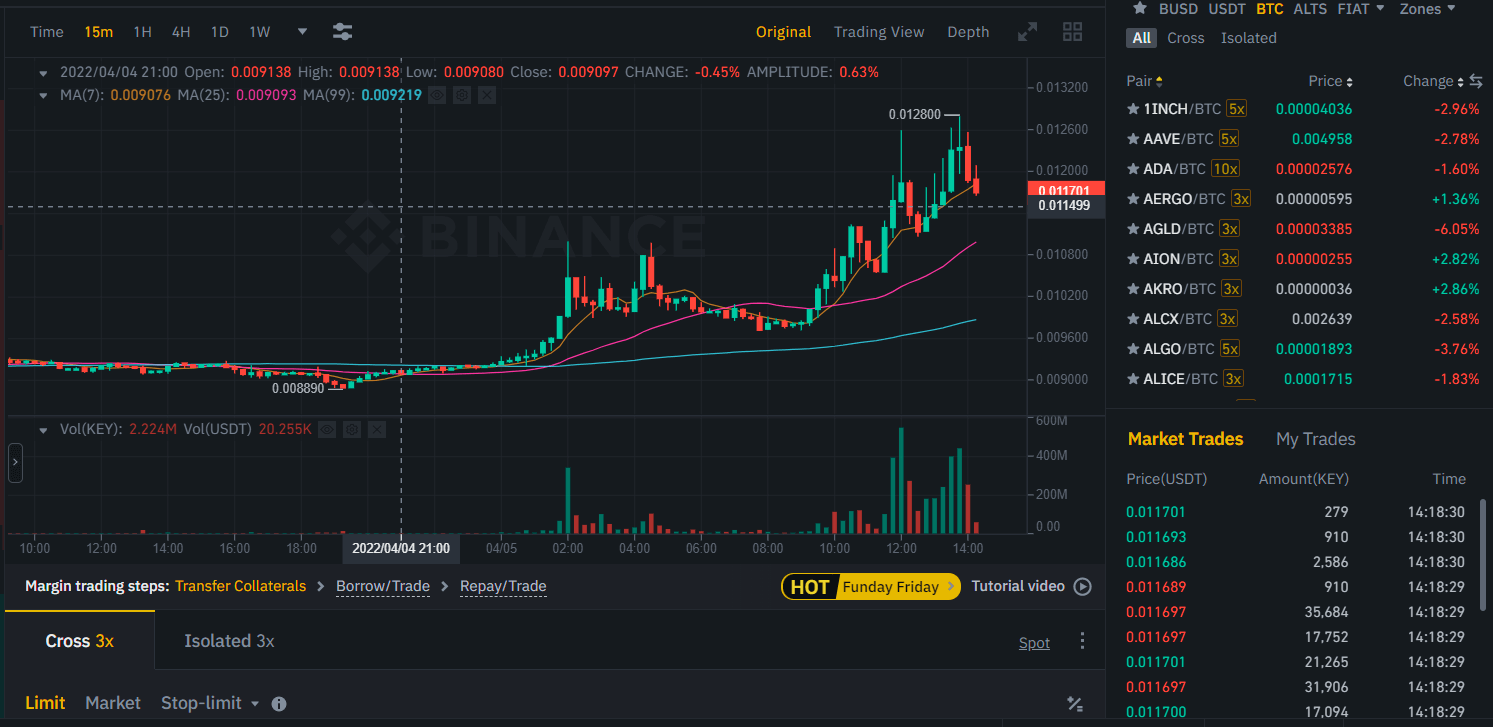Open the Stop-limit info icon

(279, 704)
